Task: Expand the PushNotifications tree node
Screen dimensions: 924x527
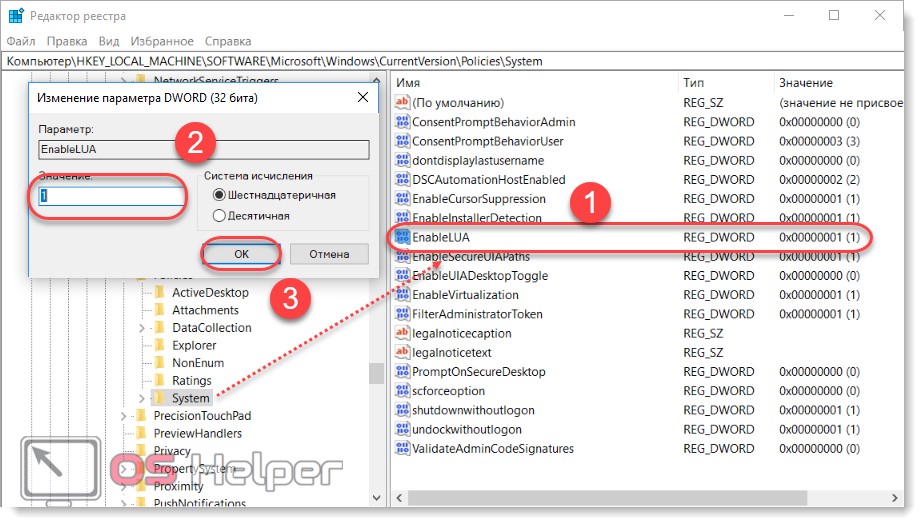Action: coord(124,504)
